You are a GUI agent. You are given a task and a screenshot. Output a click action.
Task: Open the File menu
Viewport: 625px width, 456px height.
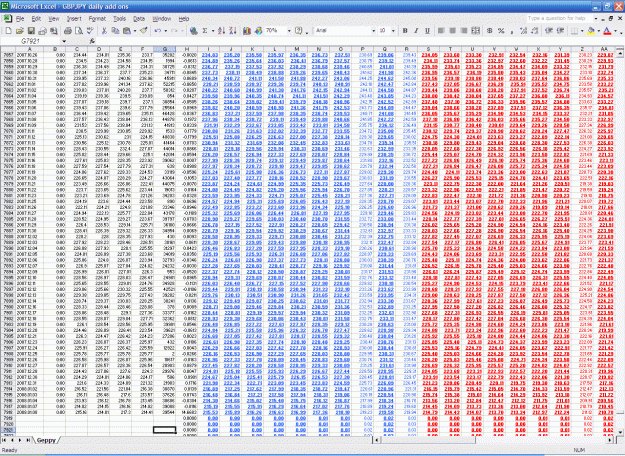(x=20, y=19)
